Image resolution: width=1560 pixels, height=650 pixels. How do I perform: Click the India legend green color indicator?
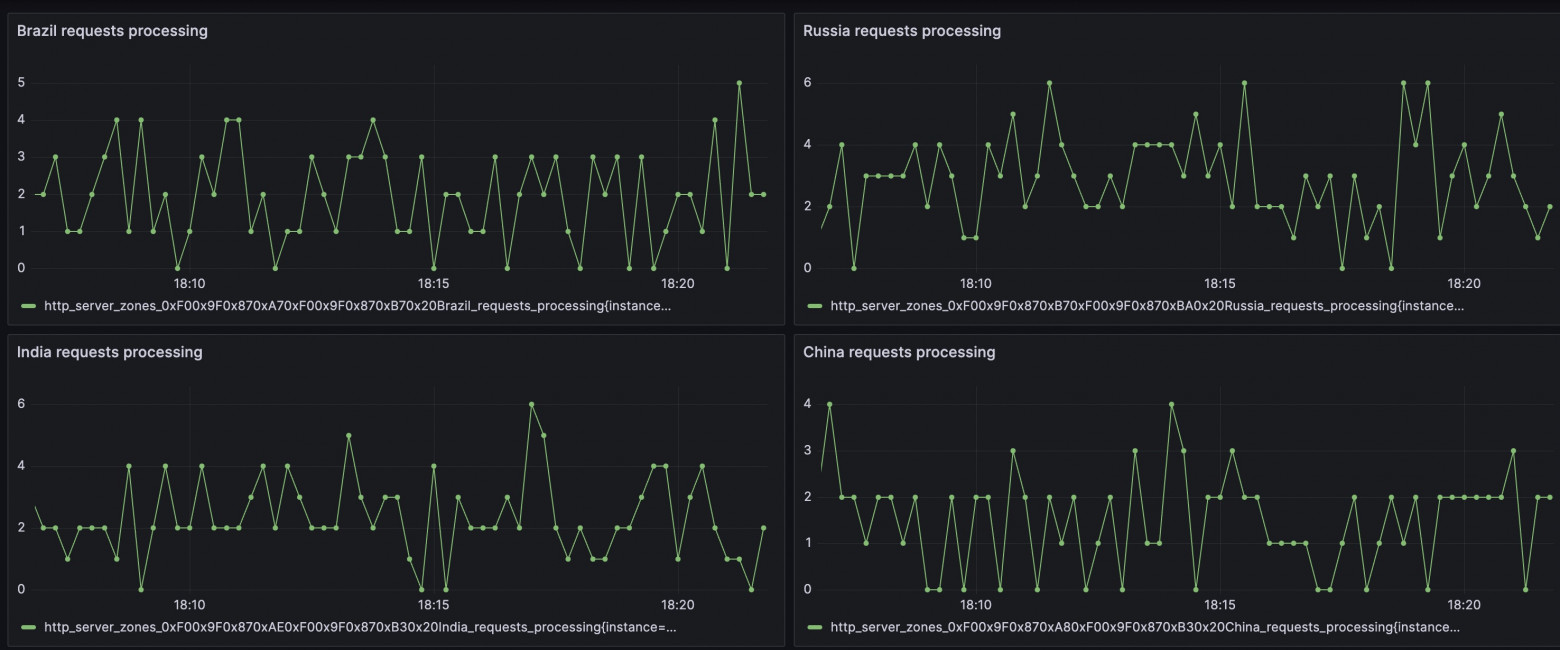[x=28, y=628]
